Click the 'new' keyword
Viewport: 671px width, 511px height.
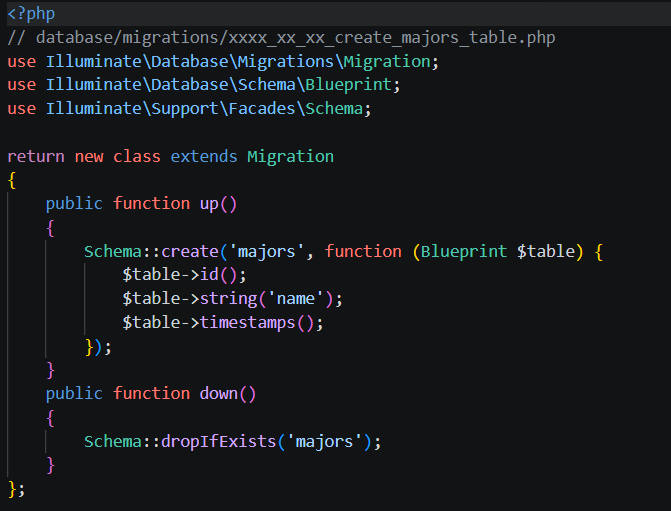point(89,156)
